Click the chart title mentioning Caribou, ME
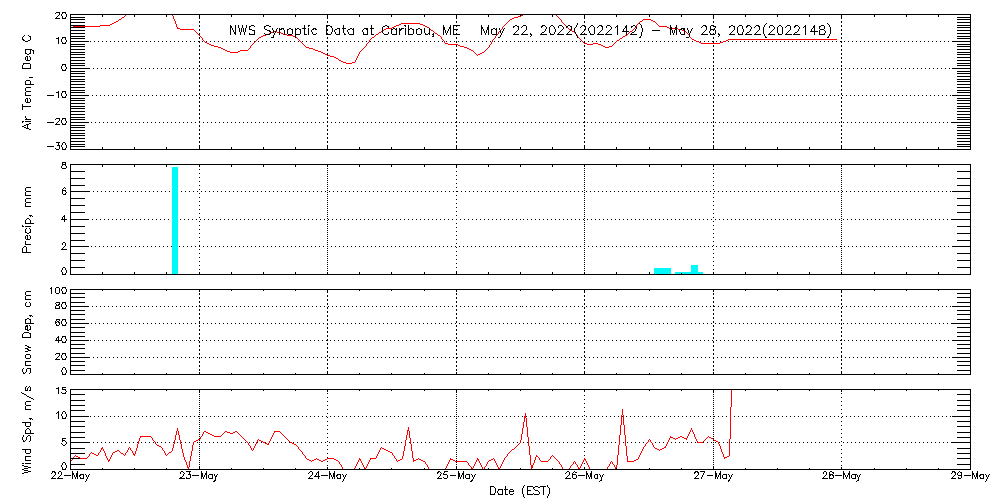Screen dimensions: 1000x500 pos(530,30)
